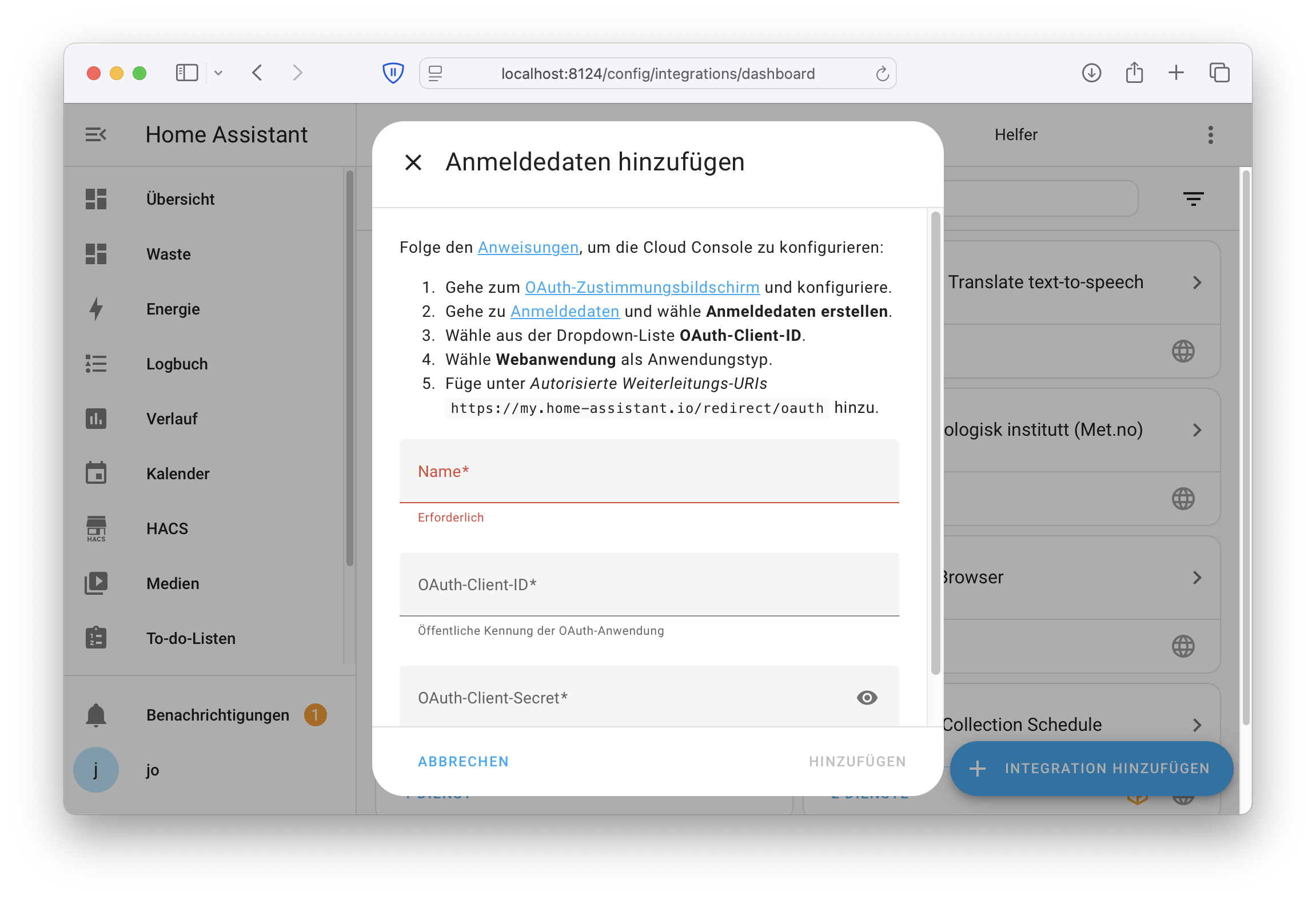
Task: Open Kalender in the sidebar
Action: 177,474
